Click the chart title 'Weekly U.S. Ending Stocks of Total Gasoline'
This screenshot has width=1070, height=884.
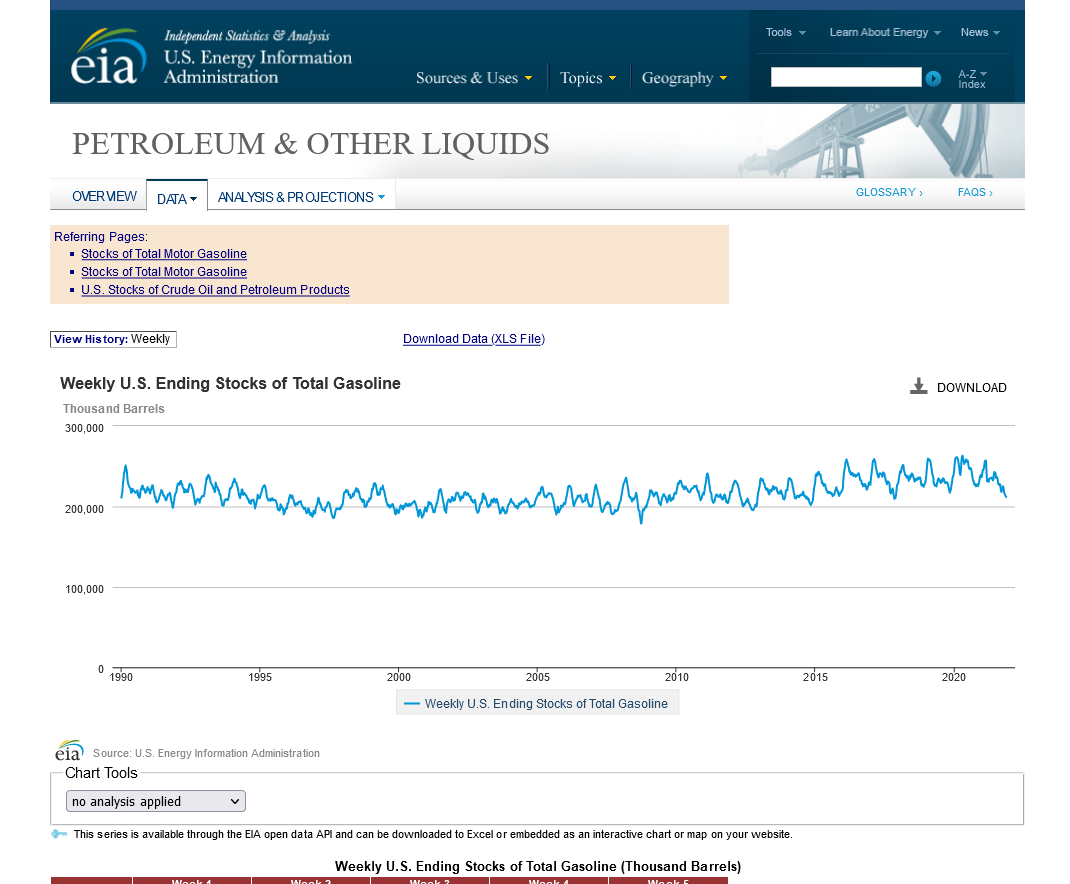[230, 383]
